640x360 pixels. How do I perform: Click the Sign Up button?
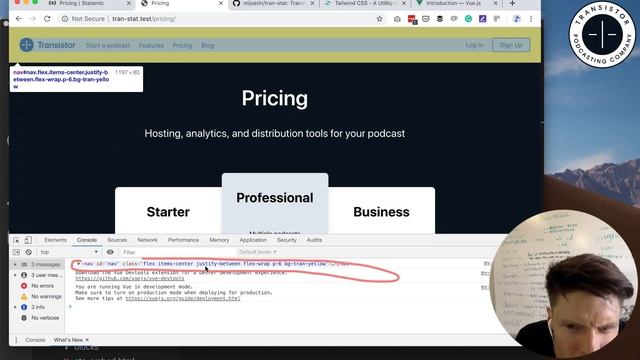(511, 45)
